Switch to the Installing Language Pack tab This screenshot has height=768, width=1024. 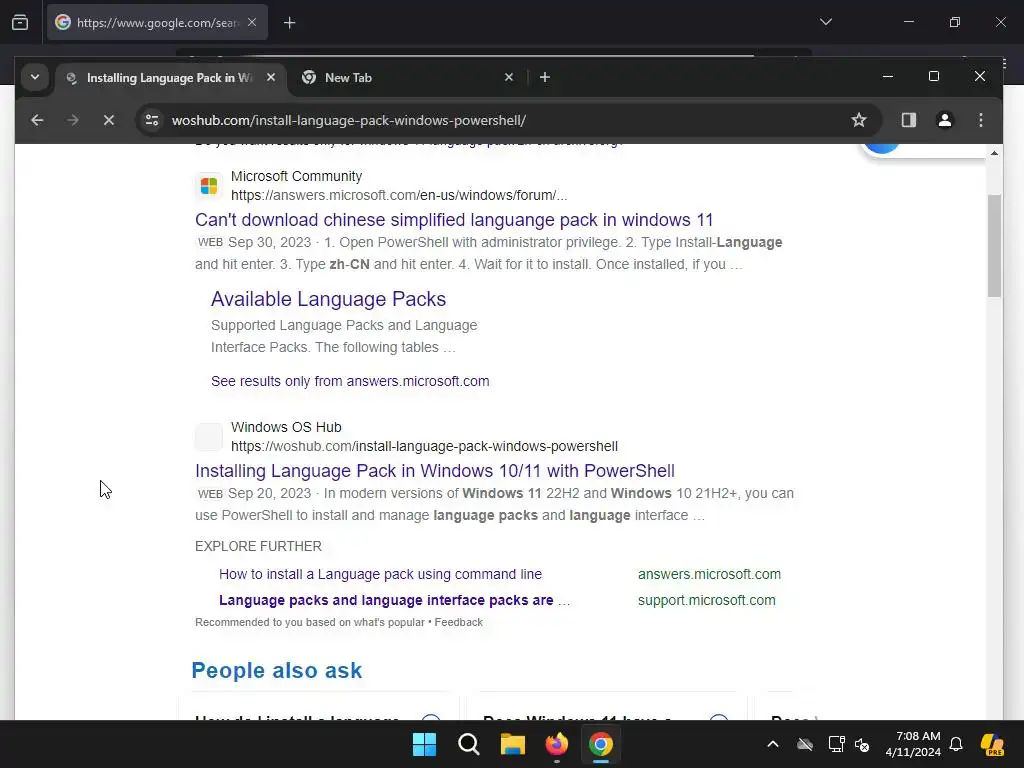[170, 78]
